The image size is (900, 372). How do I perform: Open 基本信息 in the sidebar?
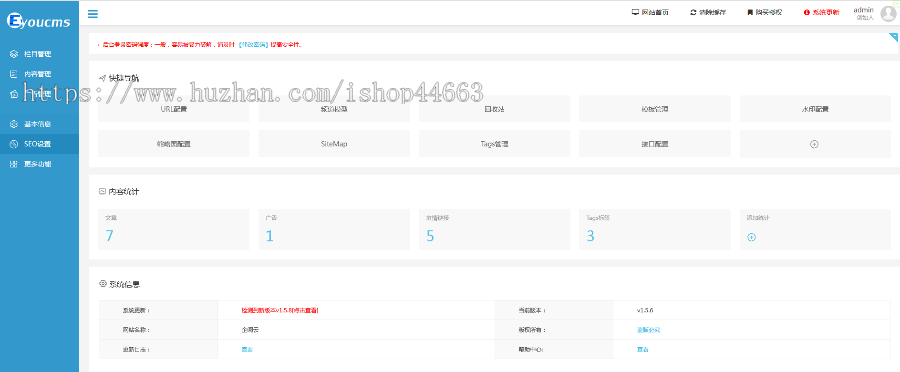(38, 124)
